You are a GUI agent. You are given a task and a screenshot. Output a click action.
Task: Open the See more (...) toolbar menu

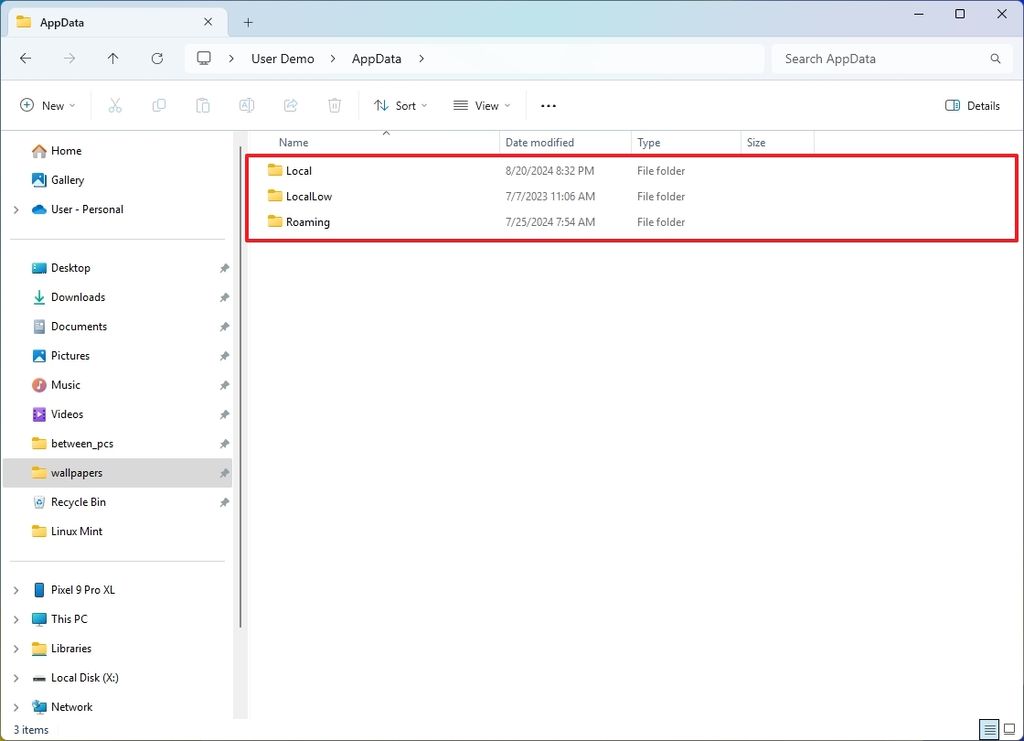(547, 105)
